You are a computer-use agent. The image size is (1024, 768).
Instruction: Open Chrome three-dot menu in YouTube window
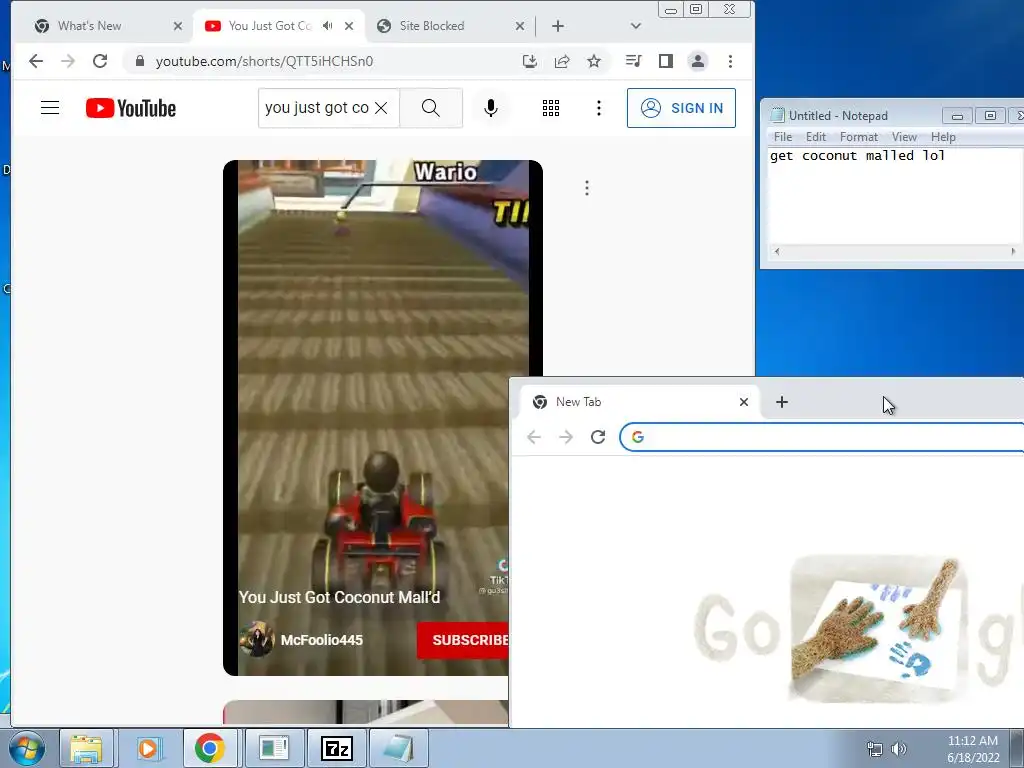click(730, 61)
